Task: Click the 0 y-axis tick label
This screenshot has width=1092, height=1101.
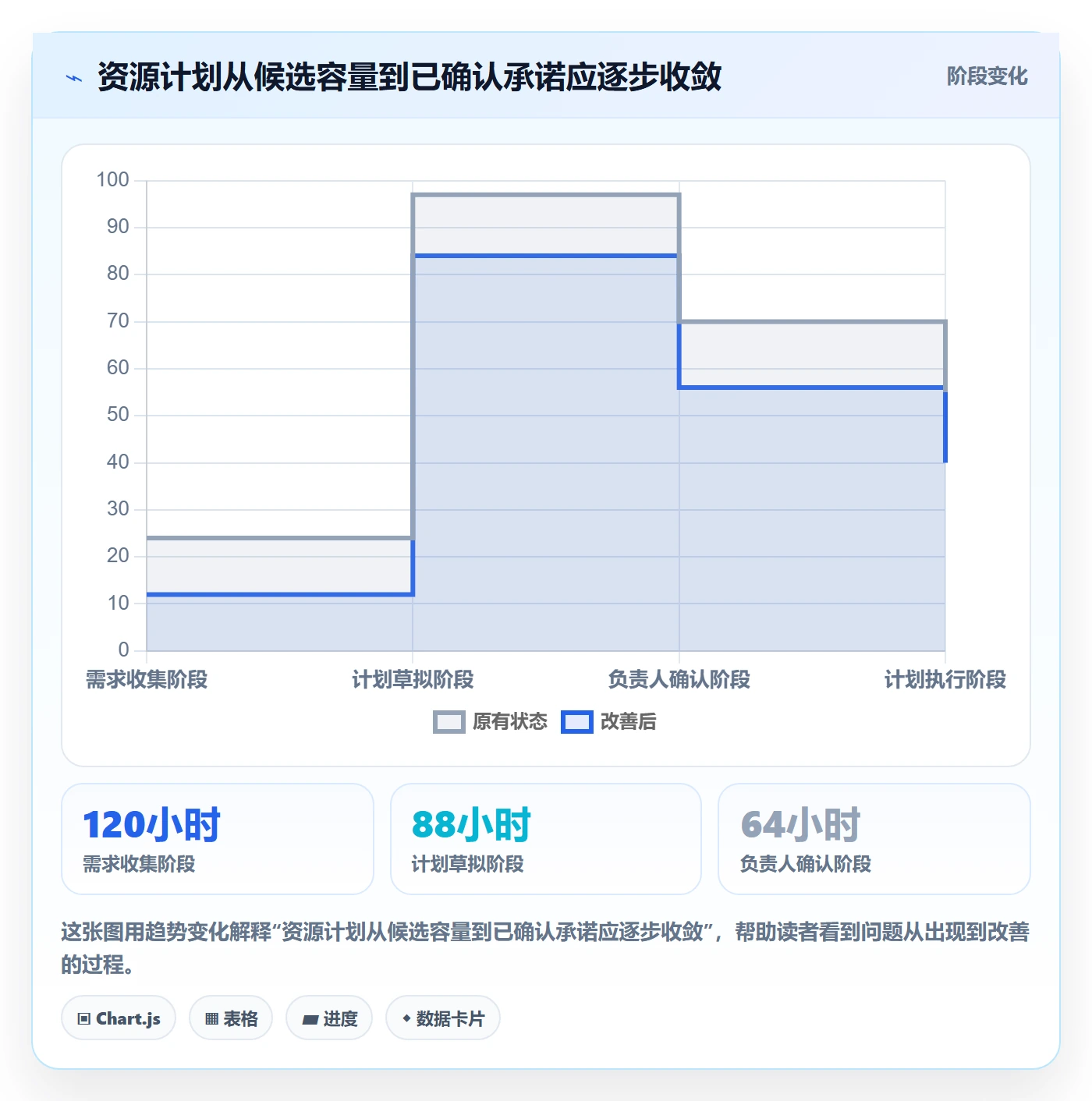Action: tap(123, 650)
